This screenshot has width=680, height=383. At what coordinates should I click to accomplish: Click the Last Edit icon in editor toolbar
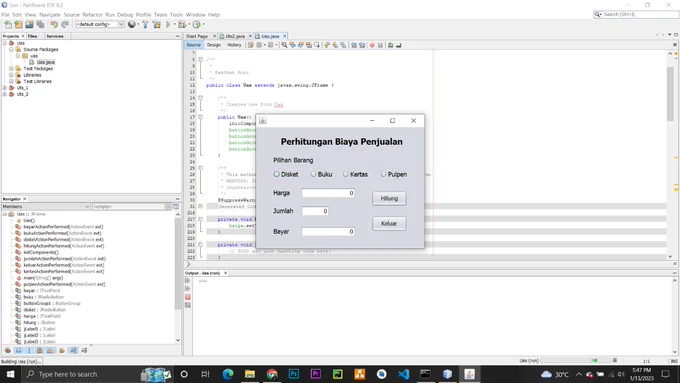251,45
